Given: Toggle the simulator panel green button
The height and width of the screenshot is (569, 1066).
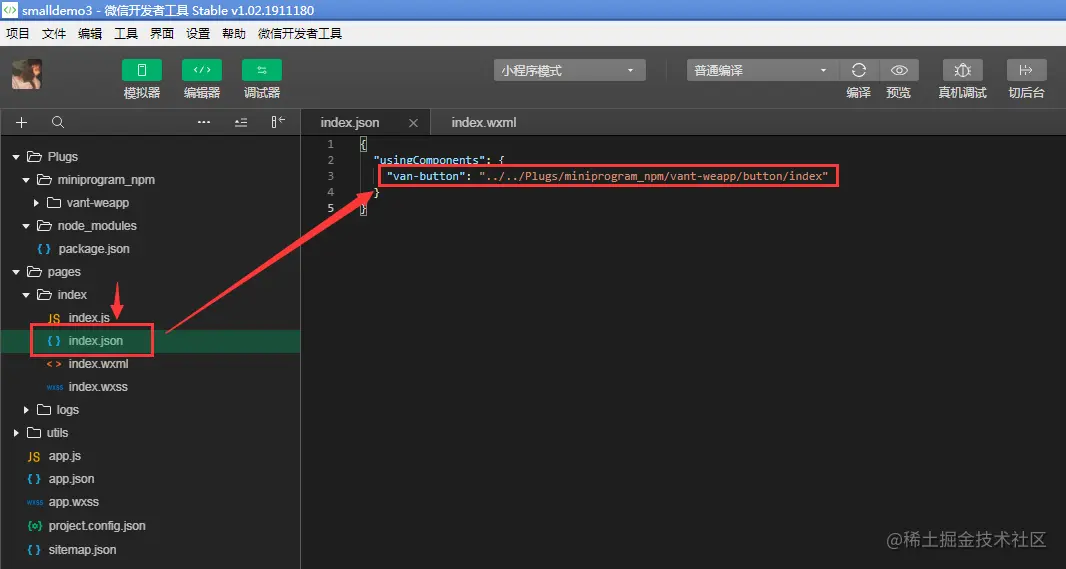Looking at the screenshot, I should point(141,70).
